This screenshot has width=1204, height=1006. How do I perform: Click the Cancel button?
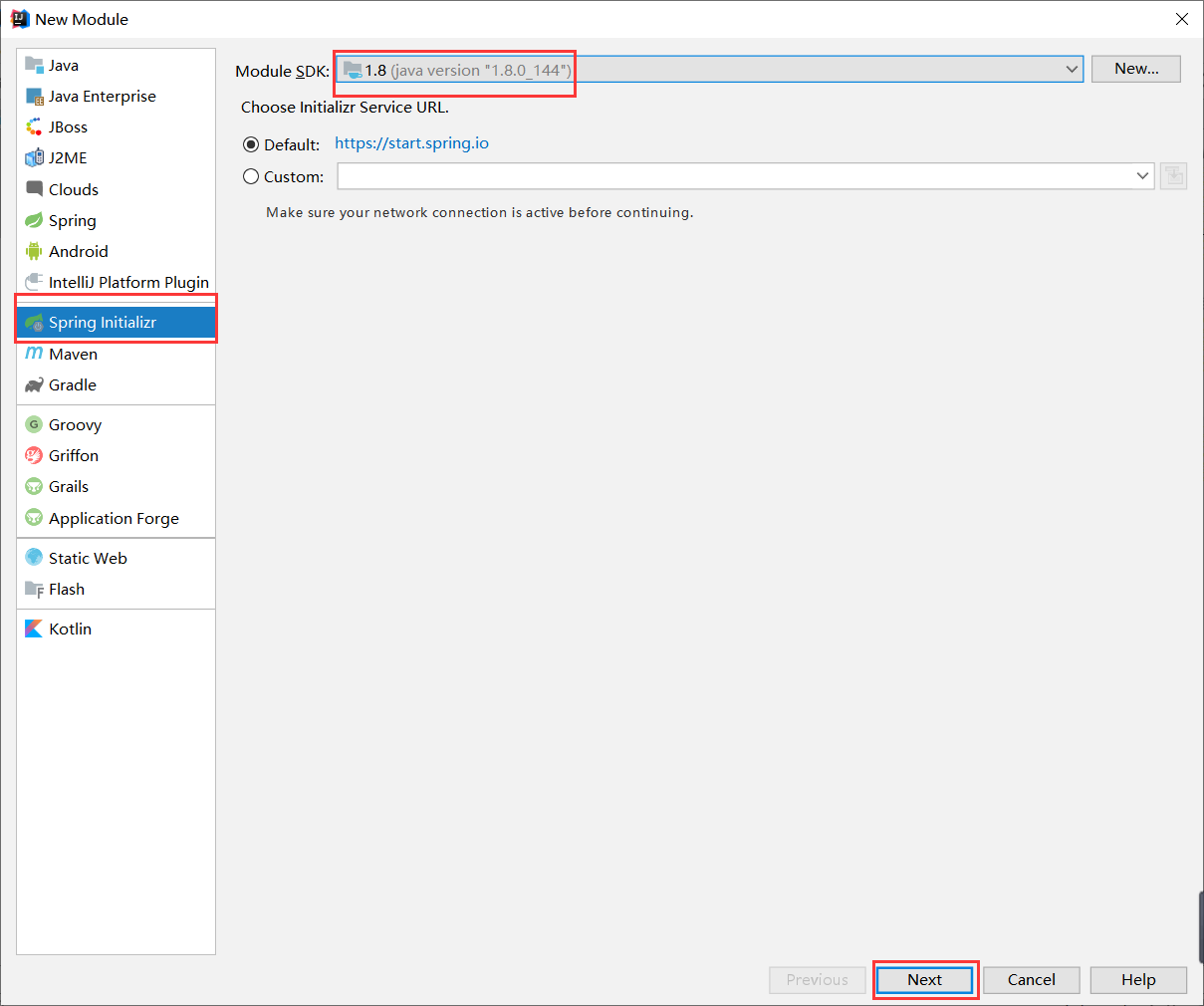pos(1032,980)
